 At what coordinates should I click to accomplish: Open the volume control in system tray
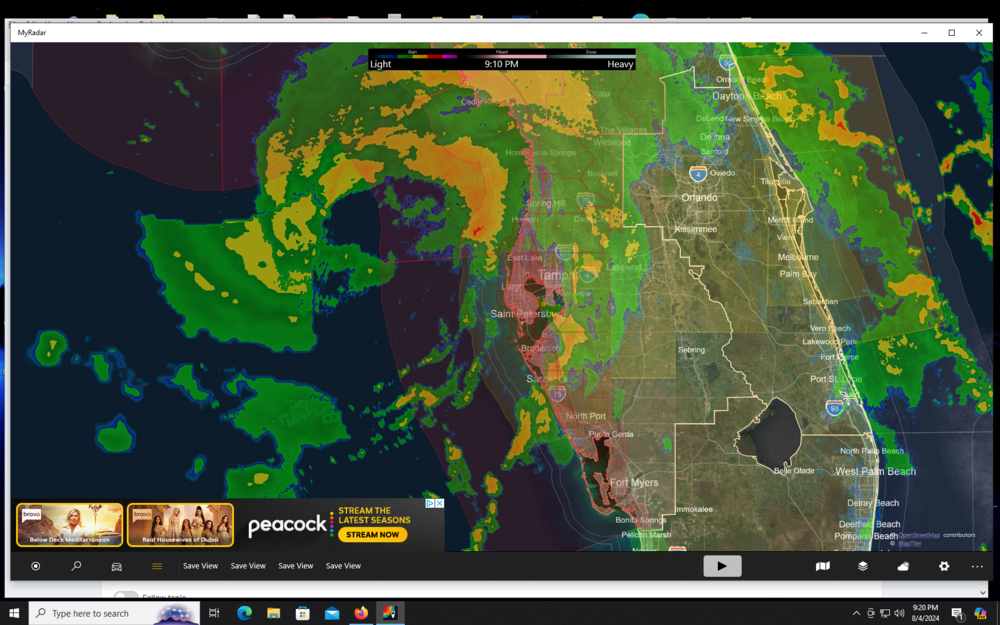pos(899,613)
